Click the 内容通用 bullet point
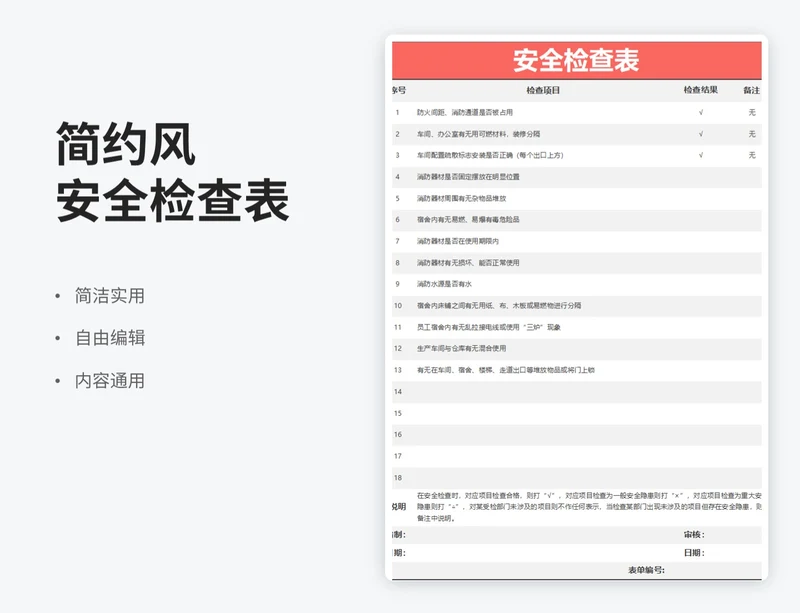 110,381
